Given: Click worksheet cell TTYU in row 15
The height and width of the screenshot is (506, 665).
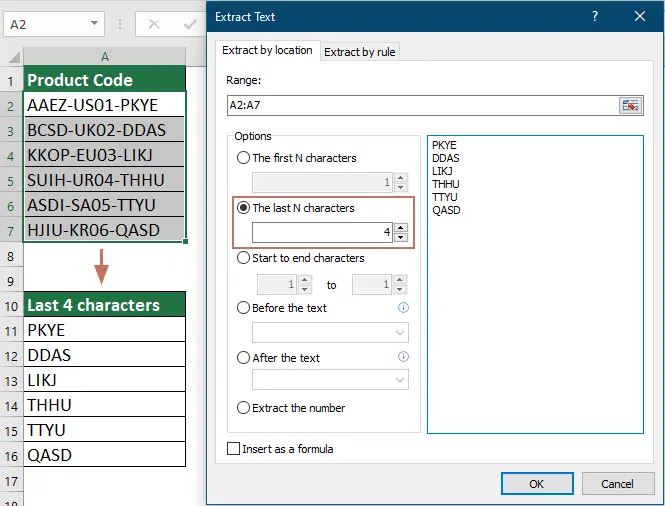Looking at the screenshot, I should pos(105,430).
